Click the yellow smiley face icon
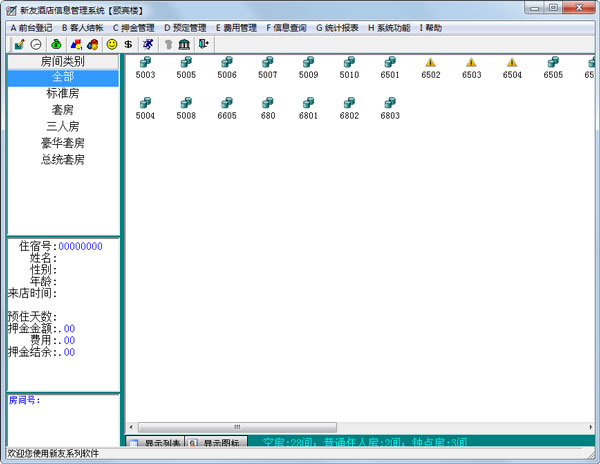The height and width of the screenshot is (464, 600). pos(112,44)
